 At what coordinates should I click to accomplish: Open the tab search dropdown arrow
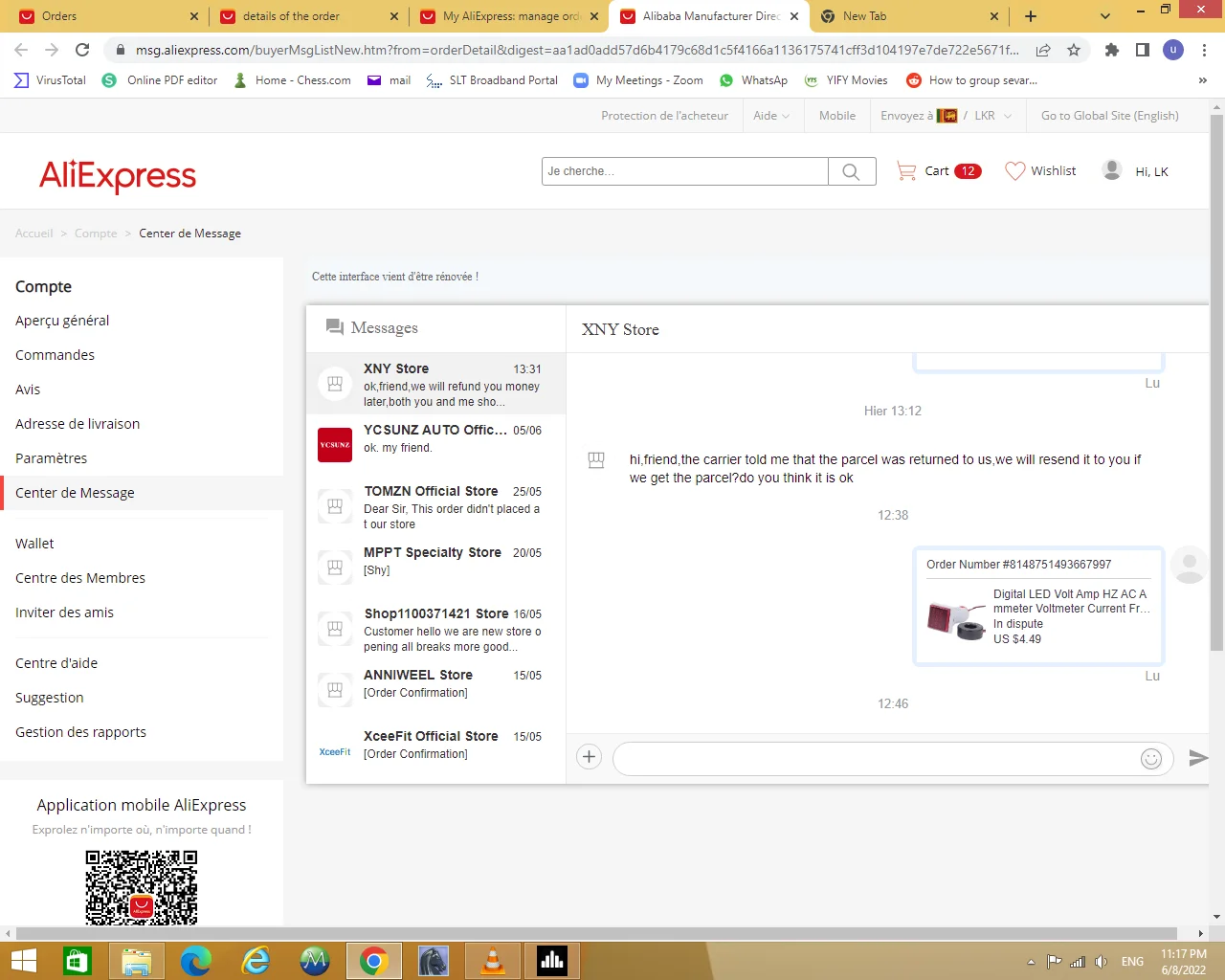(1105, 16)
